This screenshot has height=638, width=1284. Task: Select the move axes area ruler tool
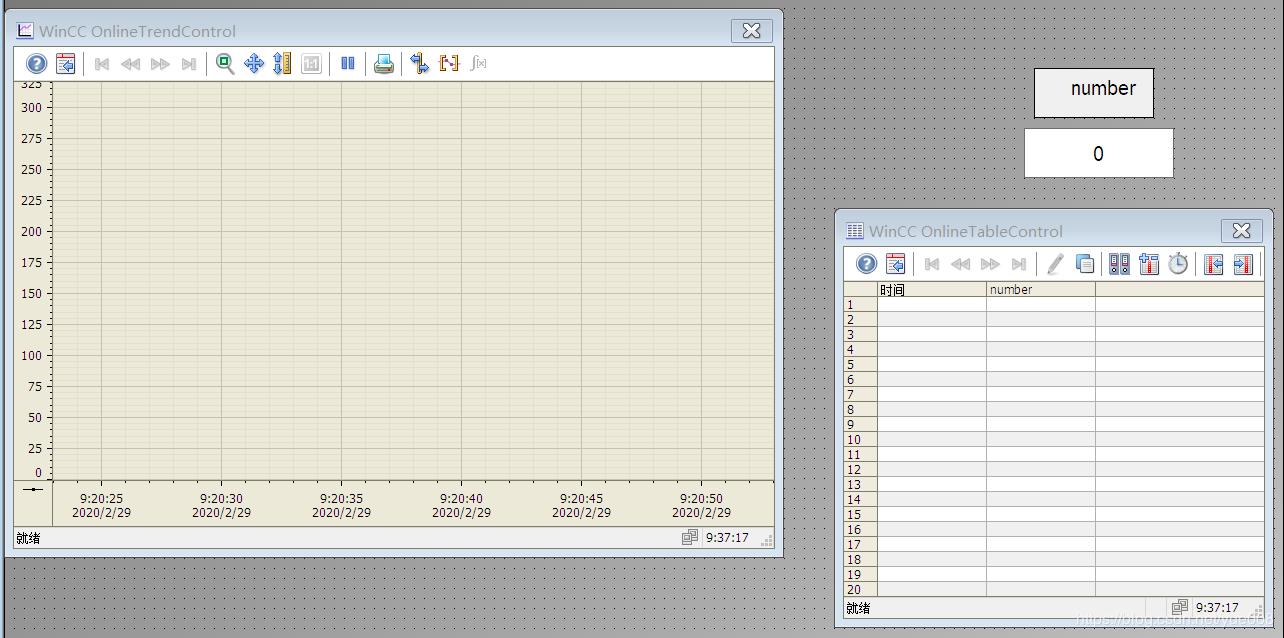pos(283,64)
